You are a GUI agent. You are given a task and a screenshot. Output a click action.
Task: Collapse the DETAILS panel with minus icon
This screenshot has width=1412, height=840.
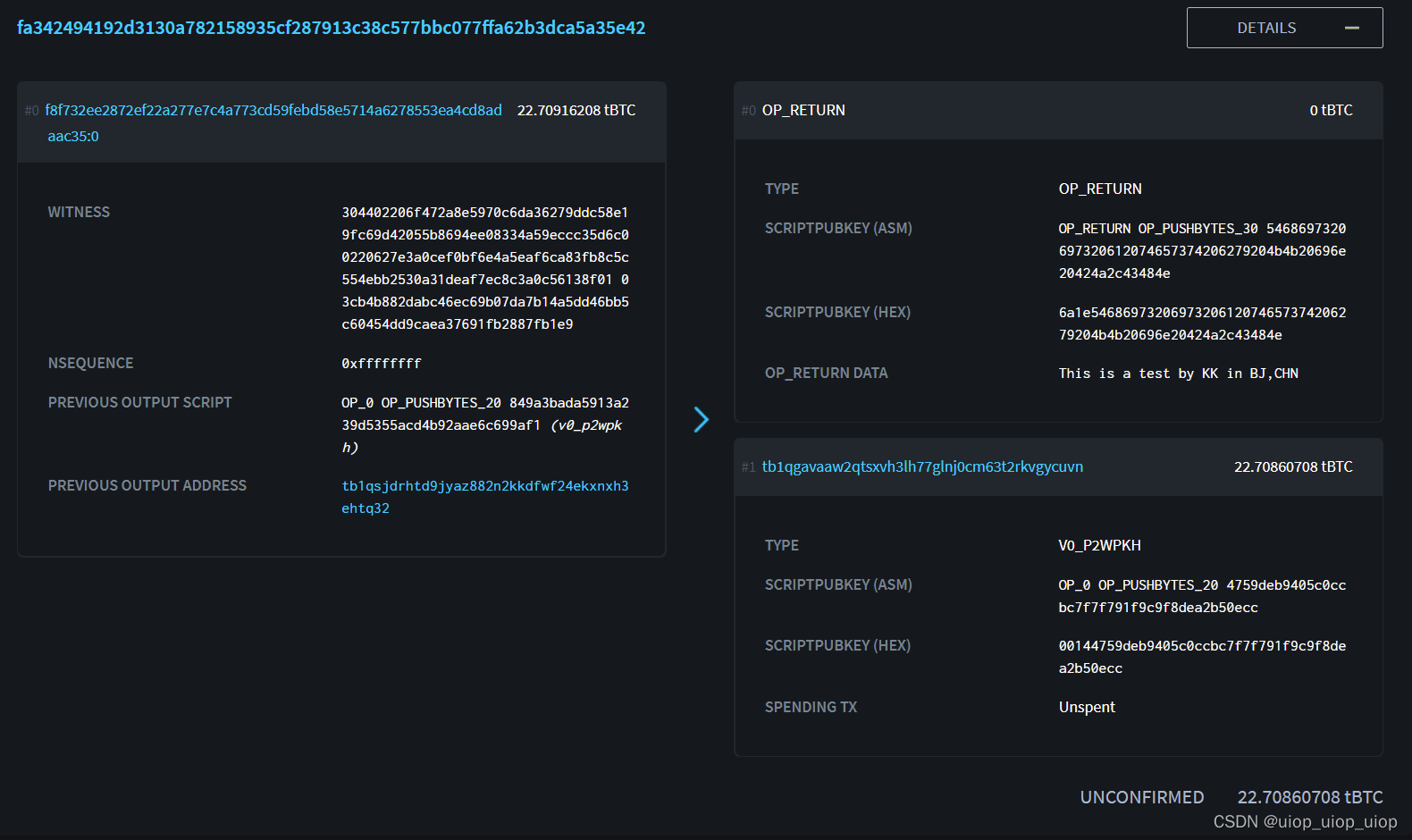pyautogui.click(x=1351, y=28)
